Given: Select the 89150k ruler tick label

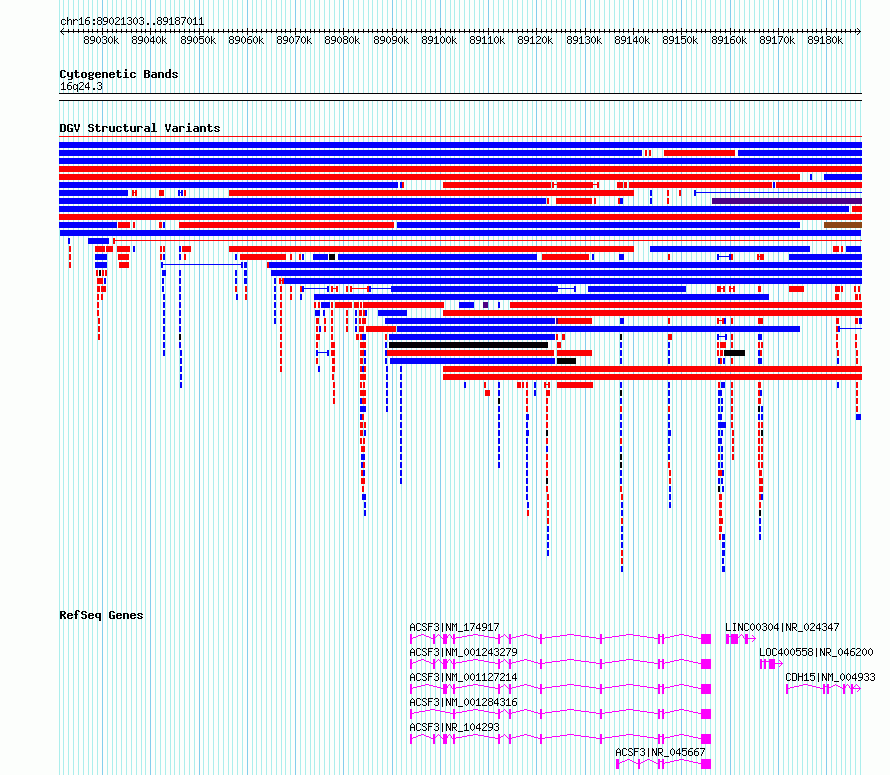Looking at the screenshot, I should 680,40.
